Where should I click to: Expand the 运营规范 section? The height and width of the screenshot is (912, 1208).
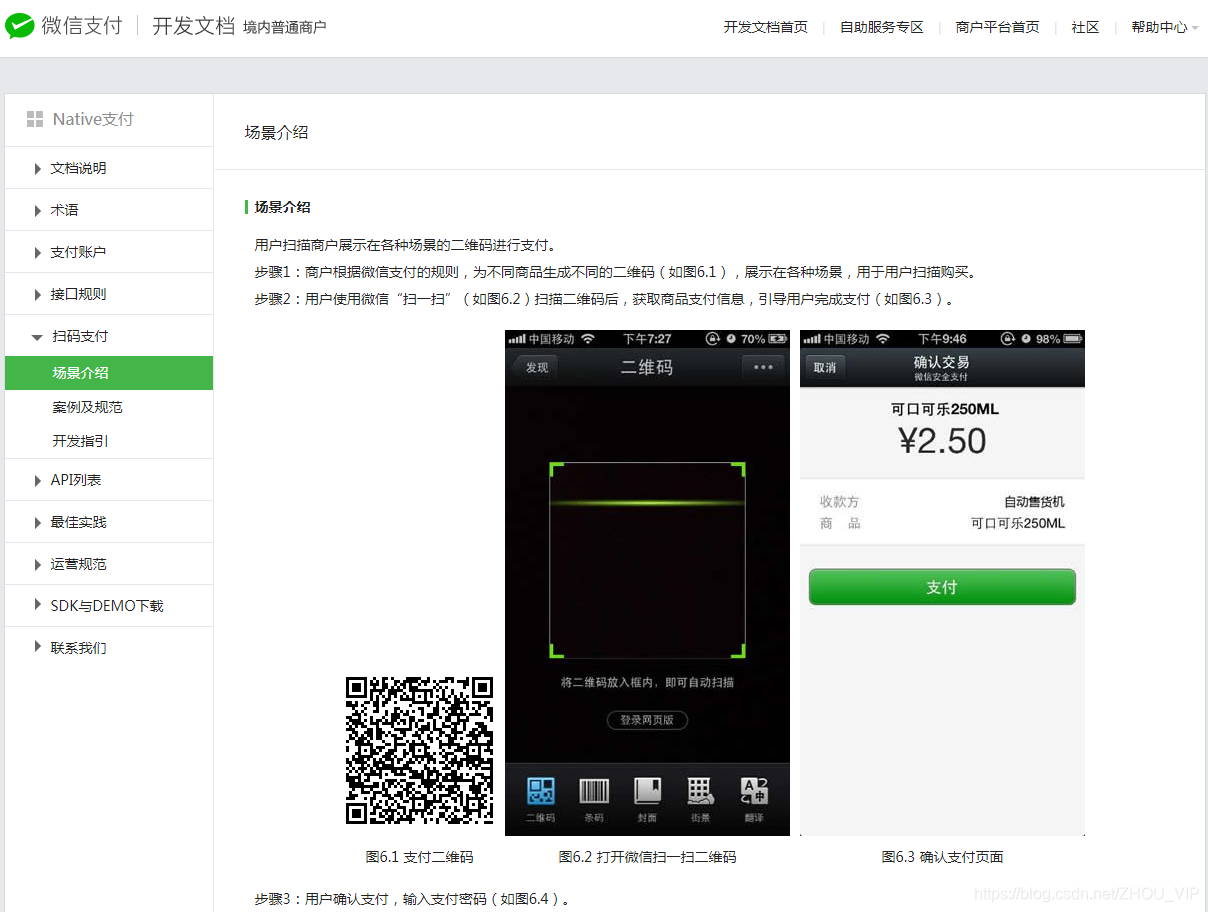pos(109,564)
